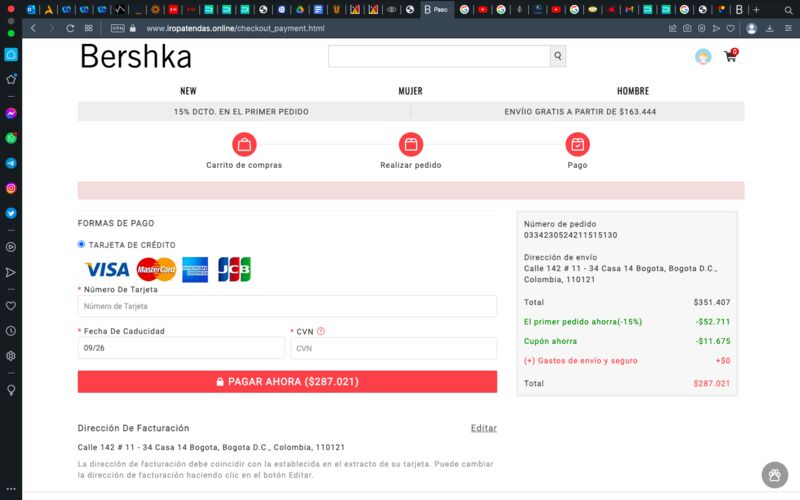This screenshot has width=800, height=500.
Task: Open WhatsApp in the sidebar
Action: point(11,138)
